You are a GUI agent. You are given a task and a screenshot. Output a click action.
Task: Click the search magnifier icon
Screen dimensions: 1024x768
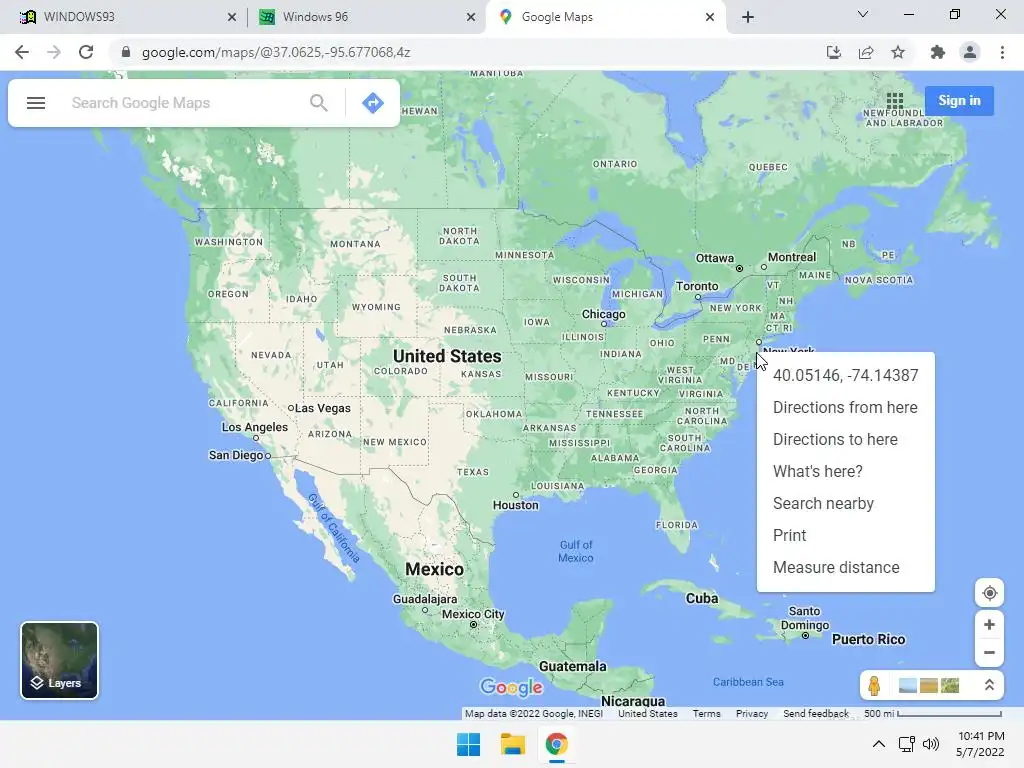pyautogui.click(x=319, y=103)
